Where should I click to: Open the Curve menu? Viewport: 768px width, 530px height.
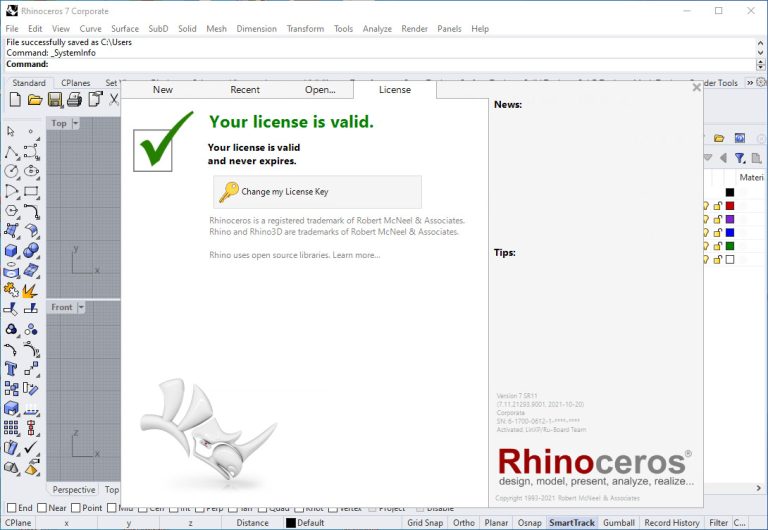(x=90, y=28)
